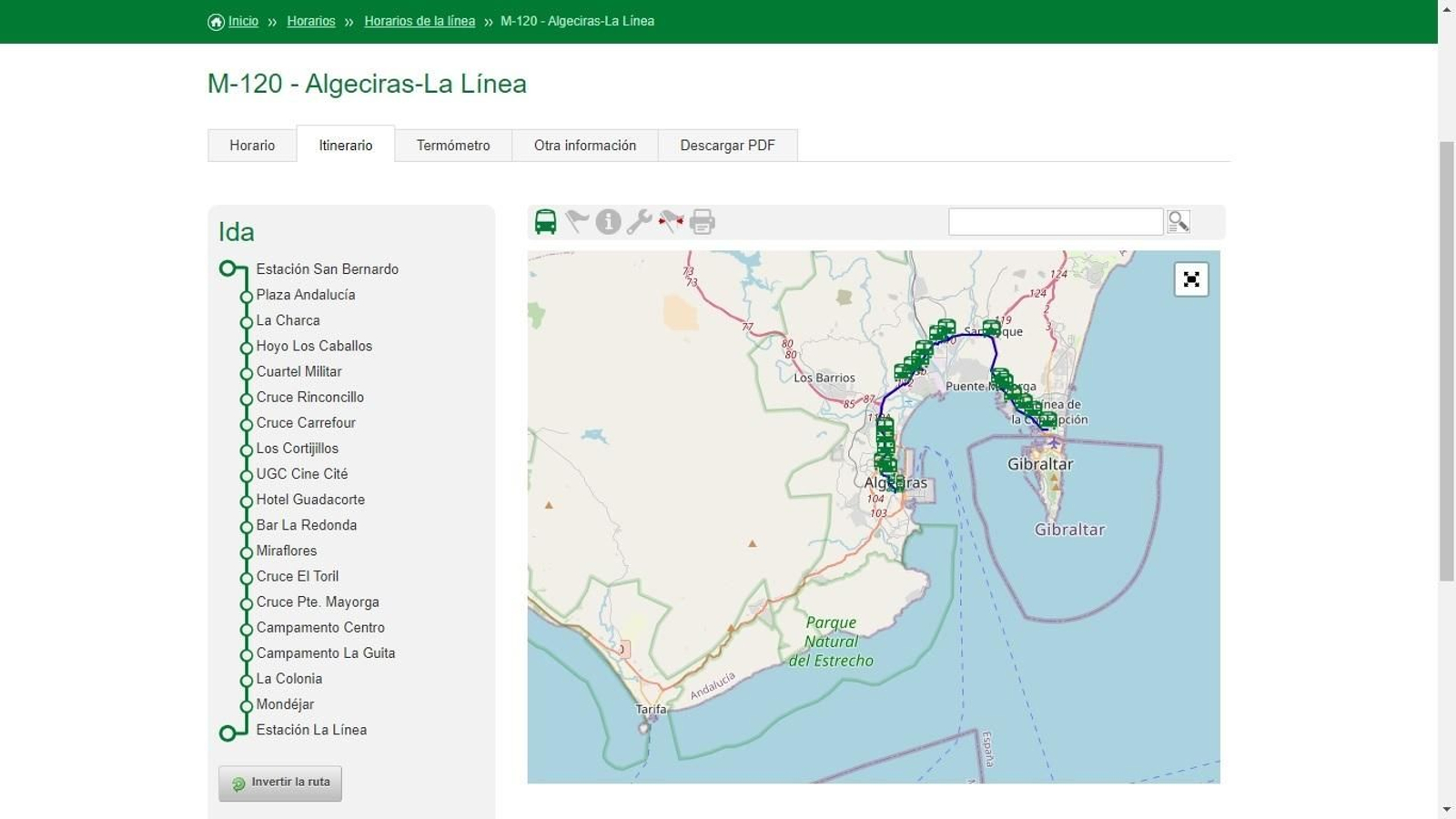Click the Invertir la ruta arrow icon
The height and width of the screenshot is (819, 1456).
tap(238, 783)
